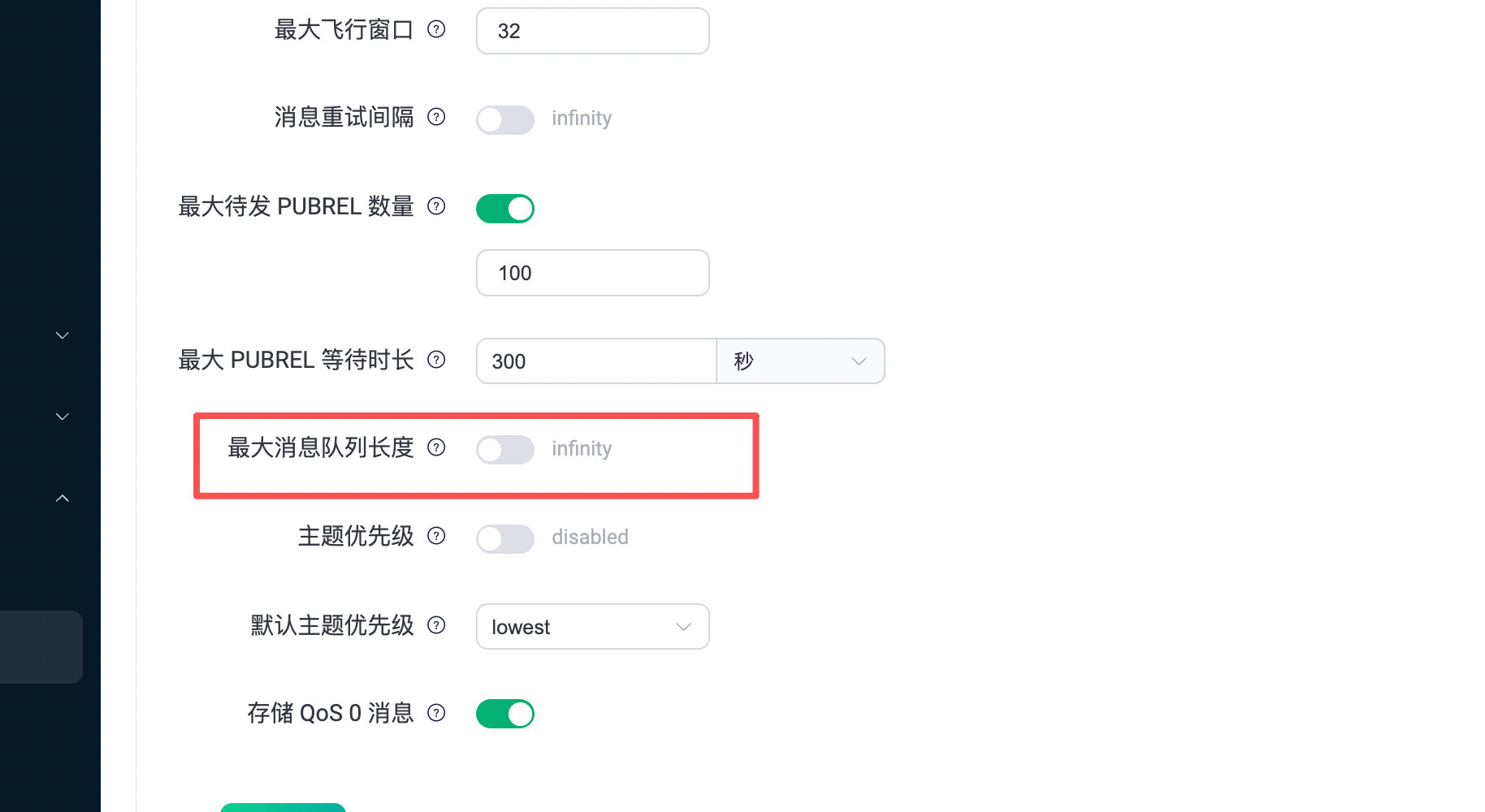1485x812 pixels.
Task: Click the 最大飞行窗口 input field
Action: coord(592,32)
